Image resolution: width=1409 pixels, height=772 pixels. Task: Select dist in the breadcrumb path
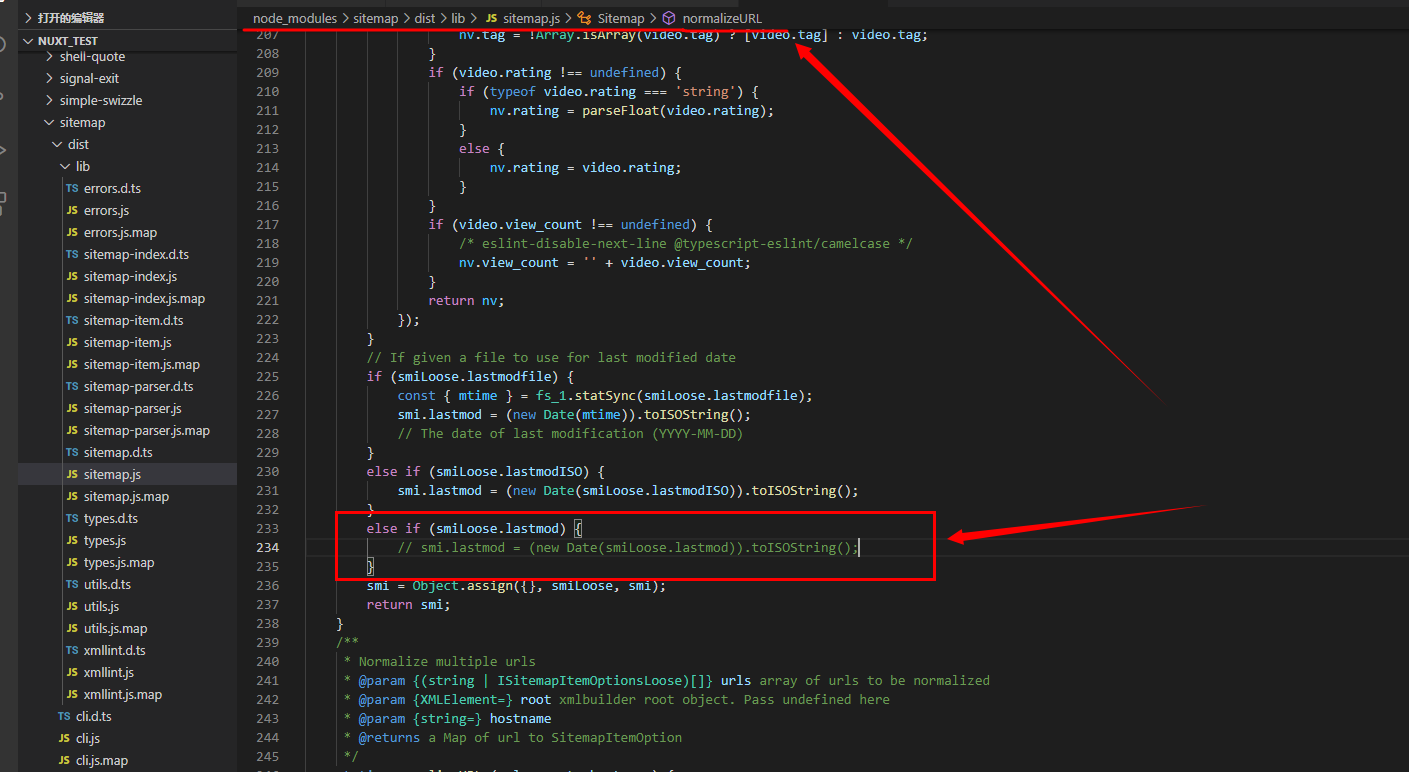[x=425, y=18]
